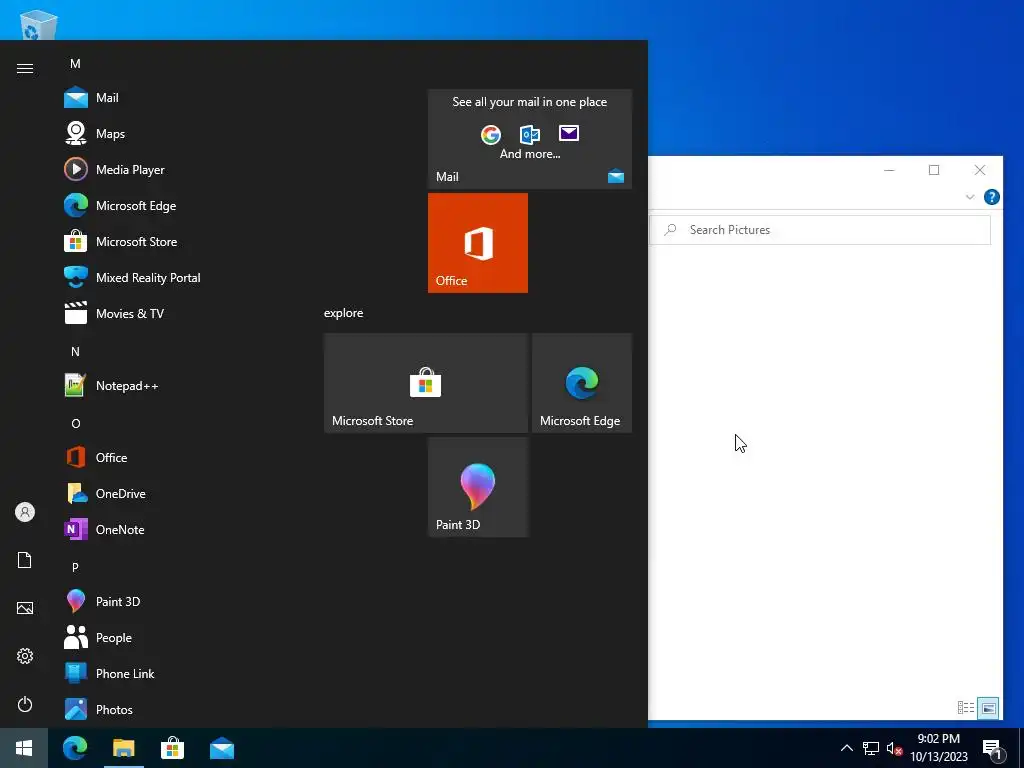Open network status tray icon
The width and height of the screenshot is (1024, 768).
pos(871,748)
